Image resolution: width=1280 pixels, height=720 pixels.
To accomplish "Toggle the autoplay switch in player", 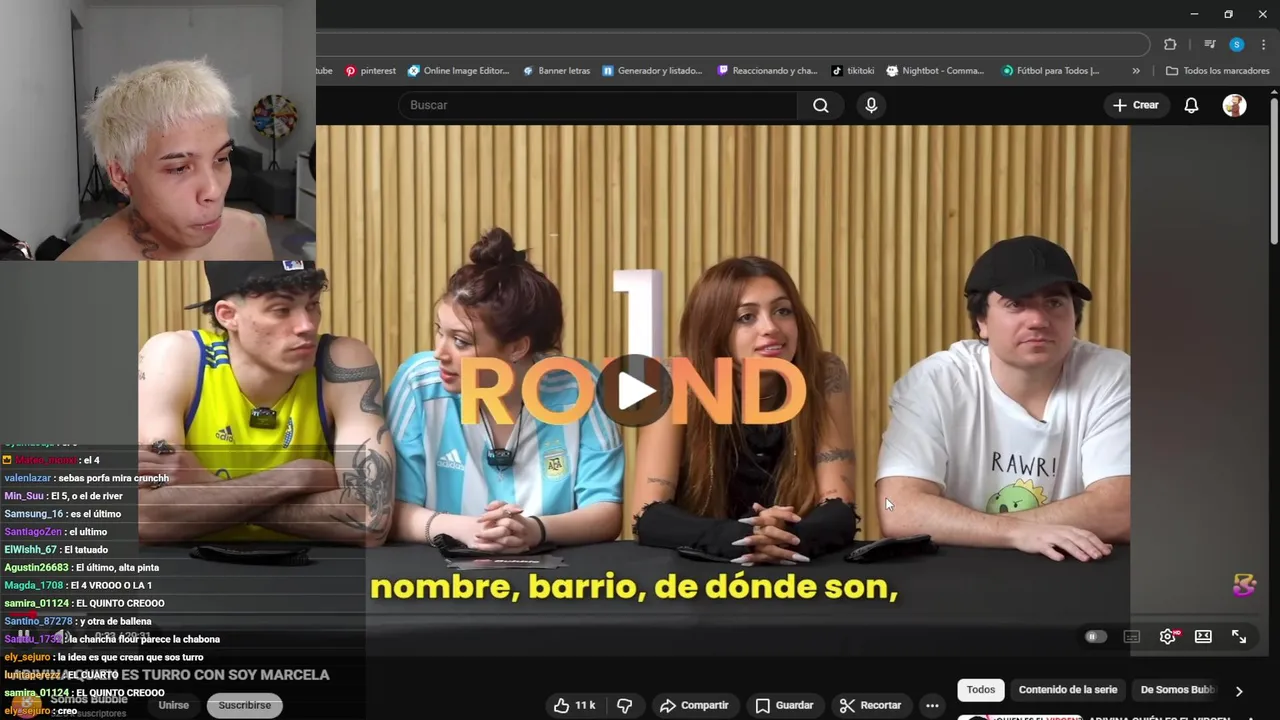I will [1097, 637].
